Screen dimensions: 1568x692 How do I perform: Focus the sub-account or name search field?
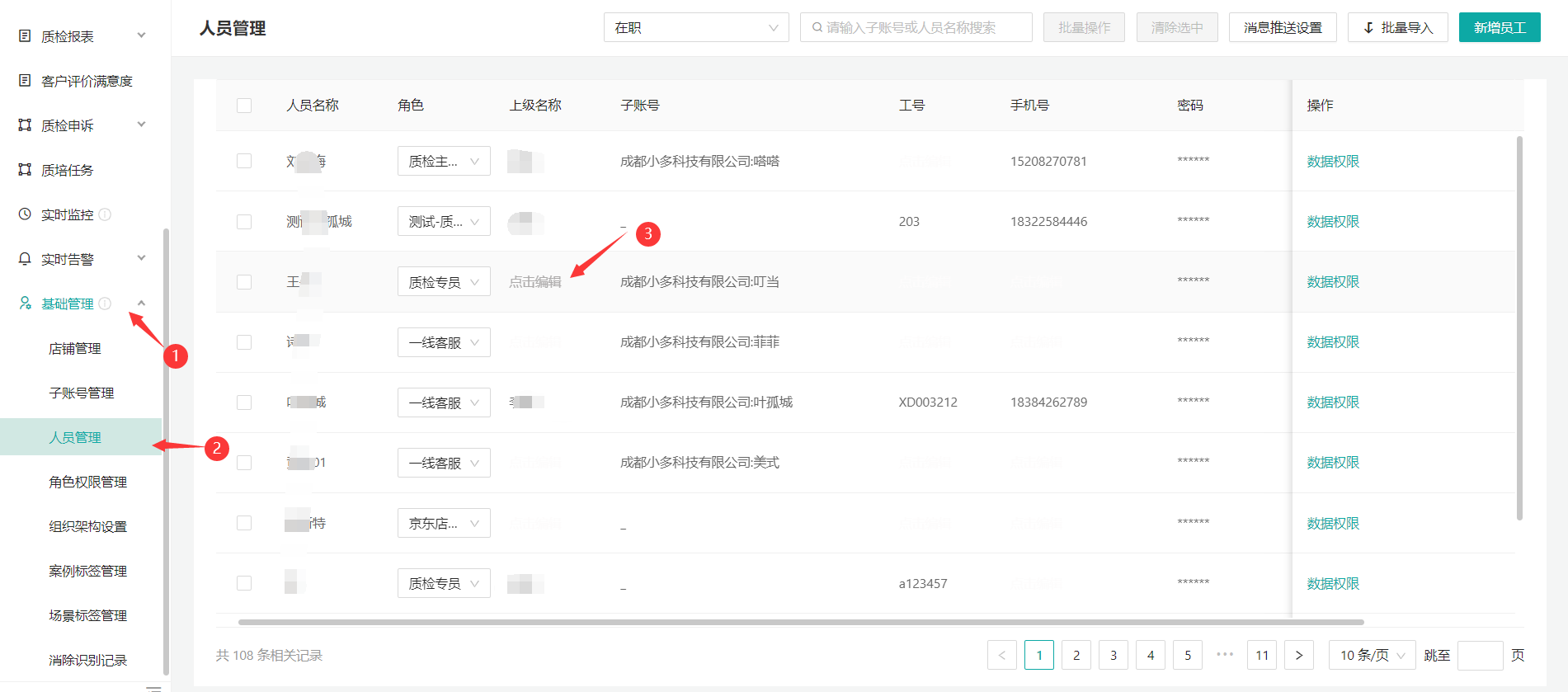click(x=916, y=27)
